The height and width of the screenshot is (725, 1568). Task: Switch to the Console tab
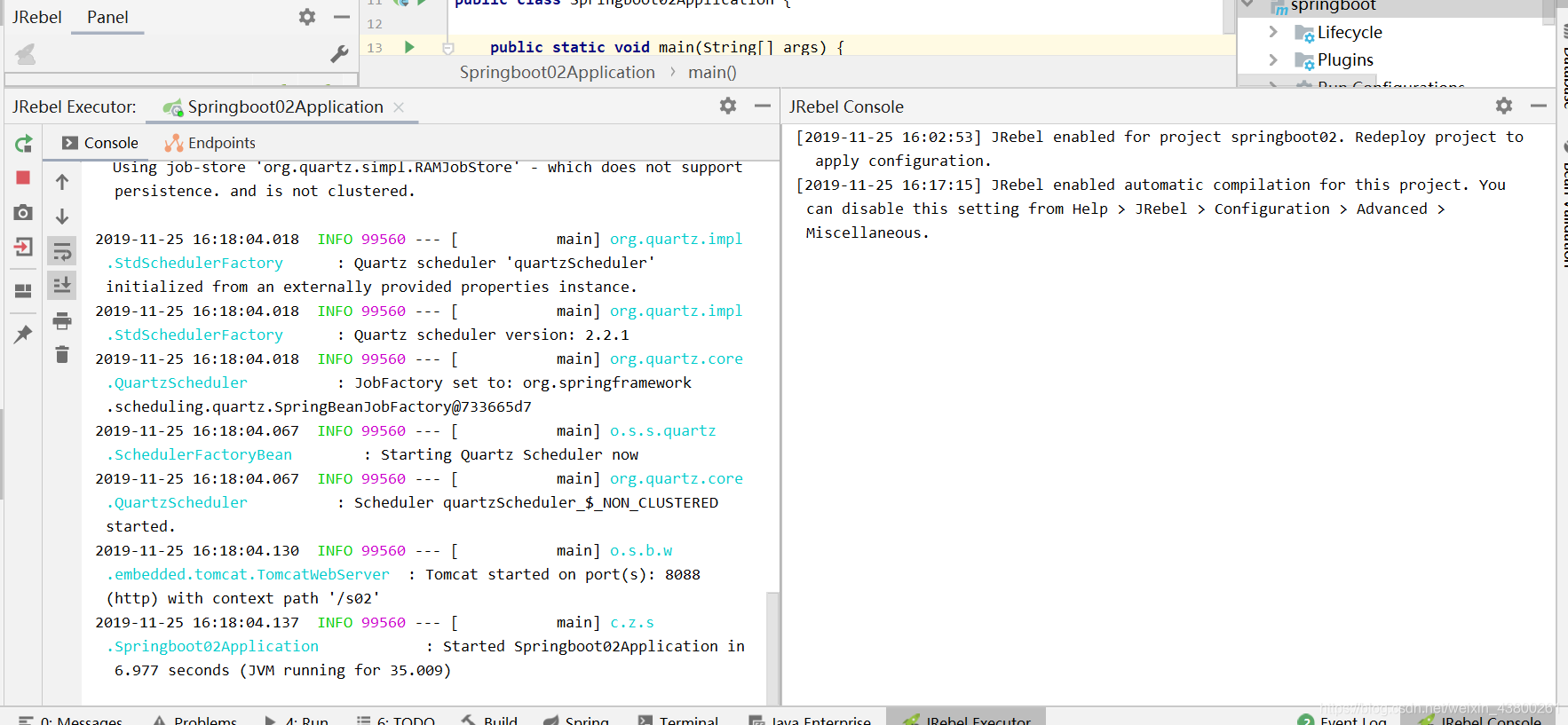coord(99,143)
